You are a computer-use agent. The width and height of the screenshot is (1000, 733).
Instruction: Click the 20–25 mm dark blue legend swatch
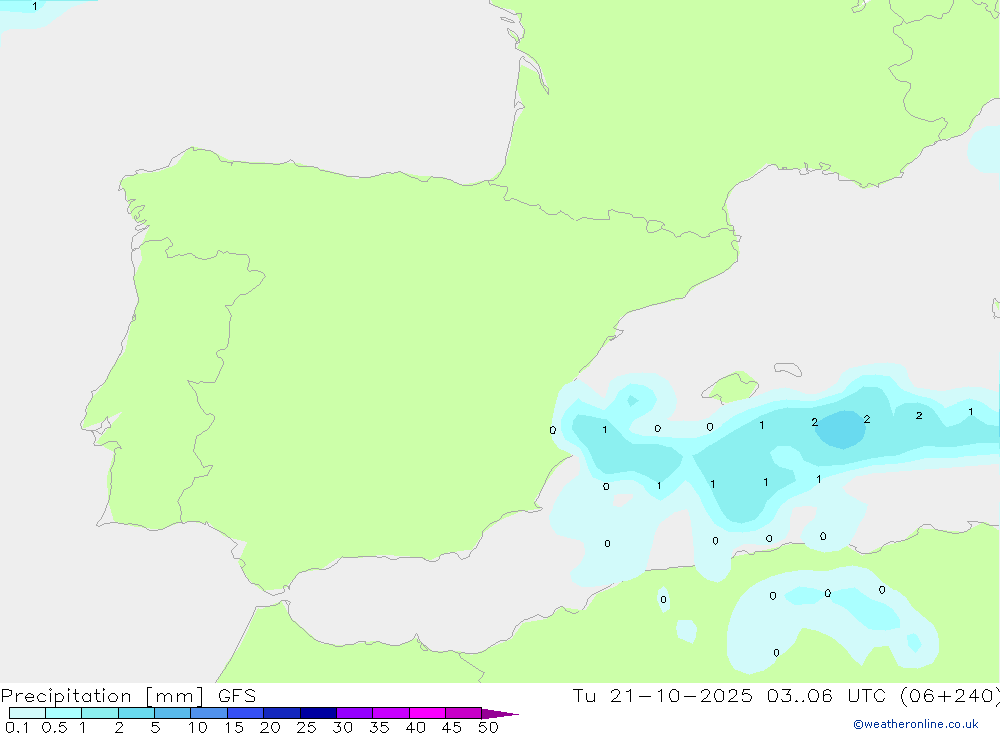[x=282, y=713]
